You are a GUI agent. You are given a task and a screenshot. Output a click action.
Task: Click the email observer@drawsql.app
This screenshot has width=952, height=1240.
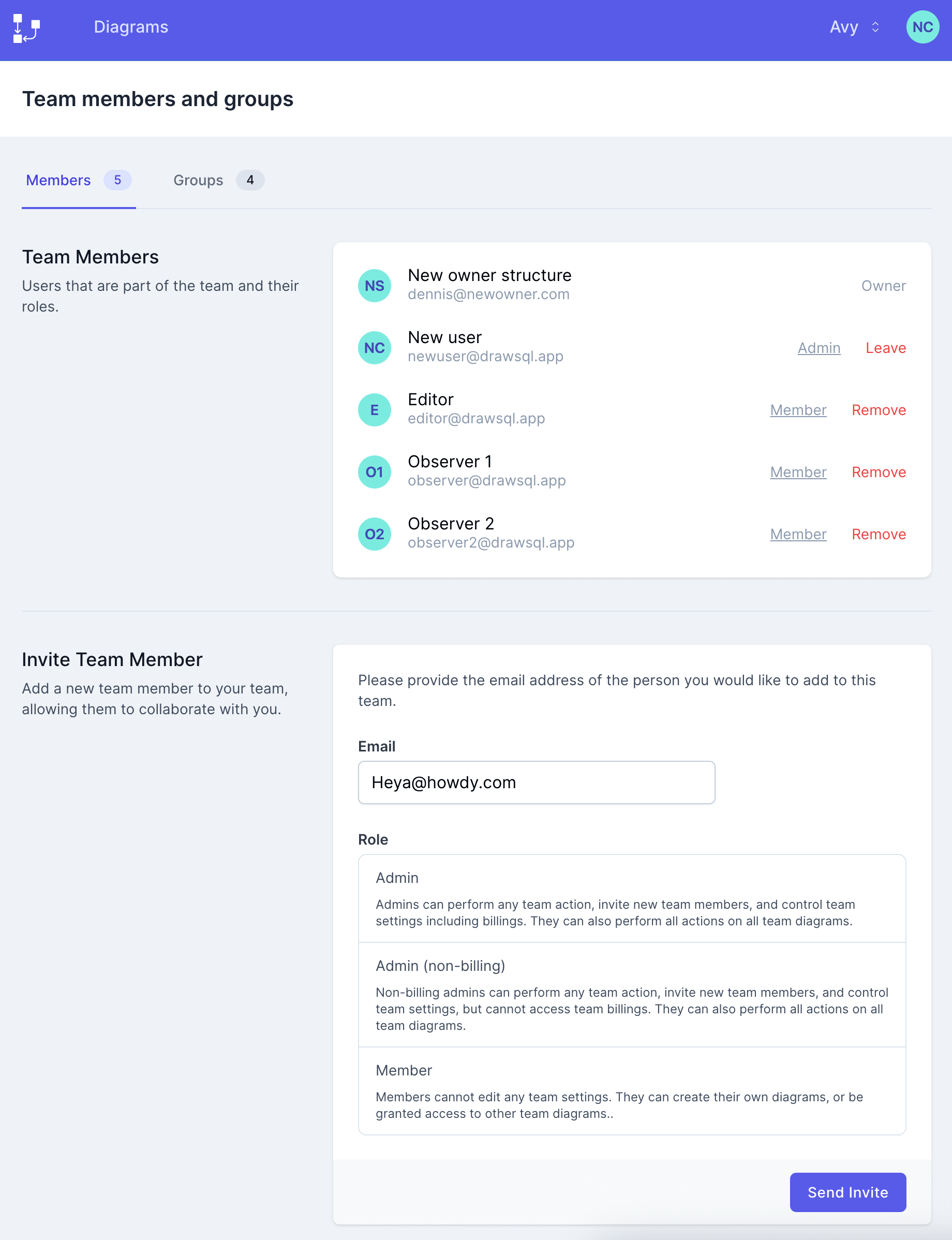point(487,481)
